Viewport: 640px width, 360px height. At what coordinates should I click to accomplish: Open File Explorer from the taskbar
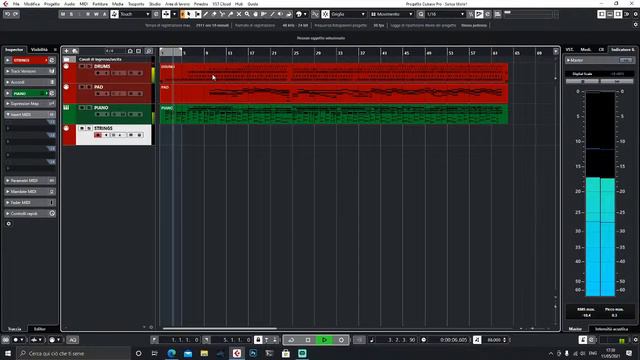pyautogui.click(x=204, y=353)
